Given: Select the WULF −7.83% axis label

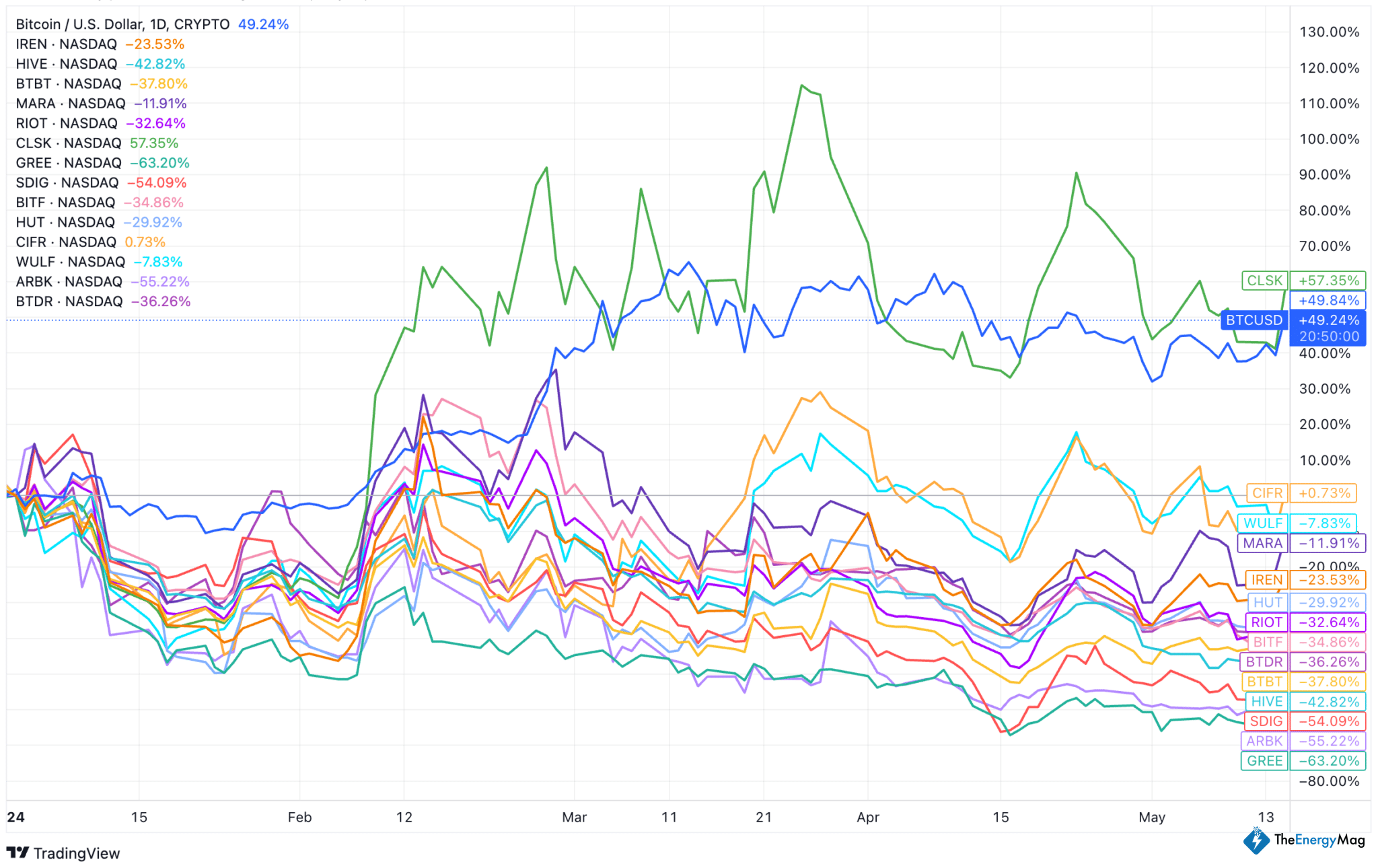Looking at the screenshot, I should (x=1323, y=523).
